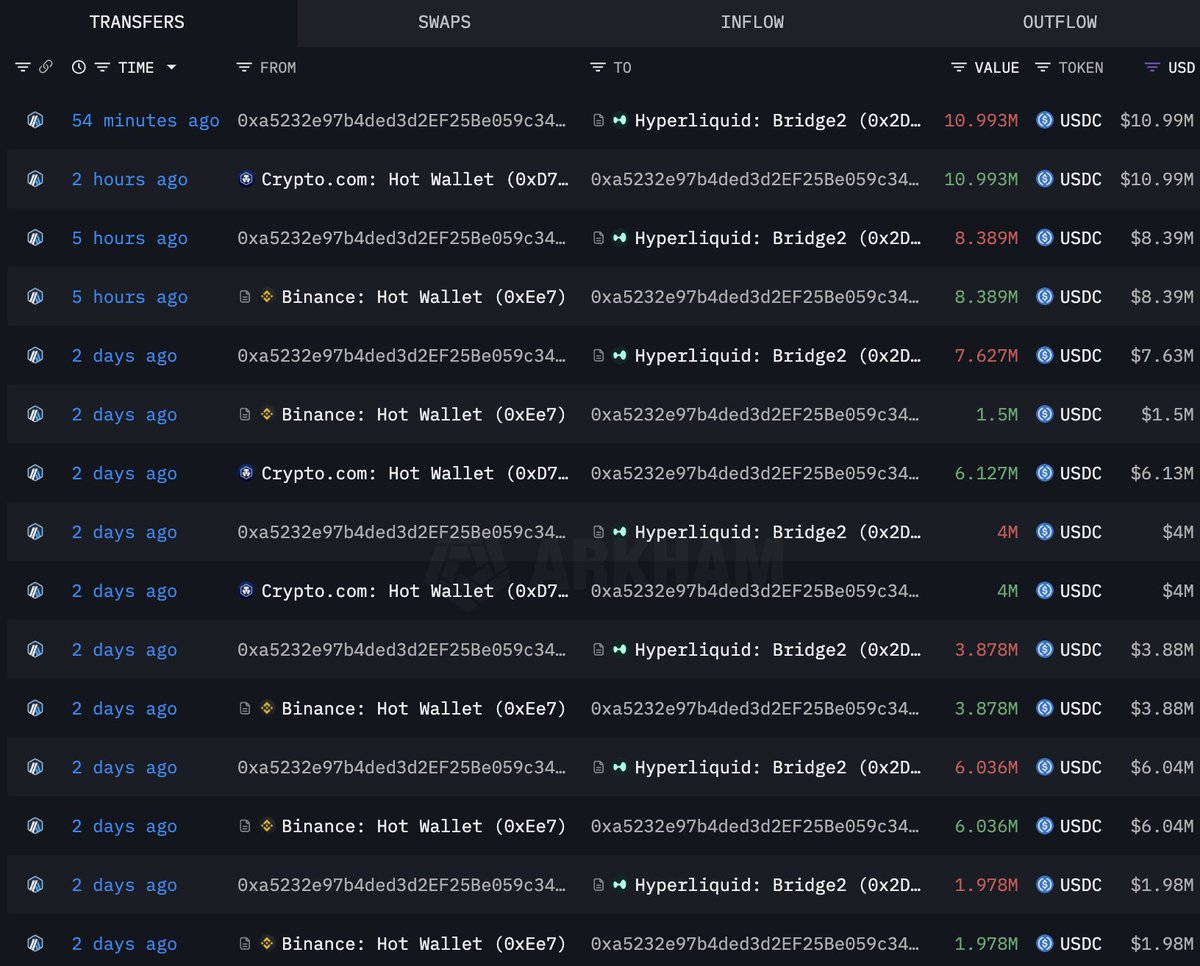Image resolution: width=1200 pixels, height=966 pixels.
Task: Click 5 hours ago in Binance 8.389M row
Action: (129, 297)
